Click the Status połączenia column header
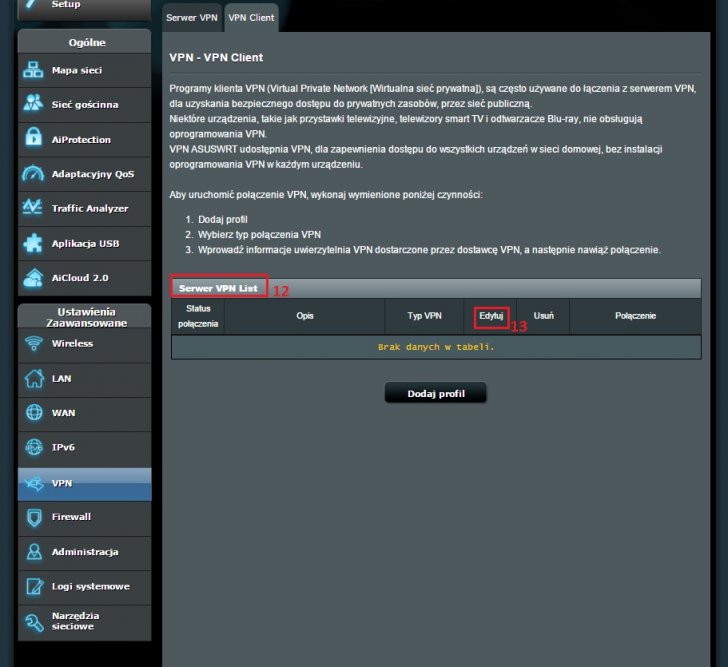 pos(198,316)
